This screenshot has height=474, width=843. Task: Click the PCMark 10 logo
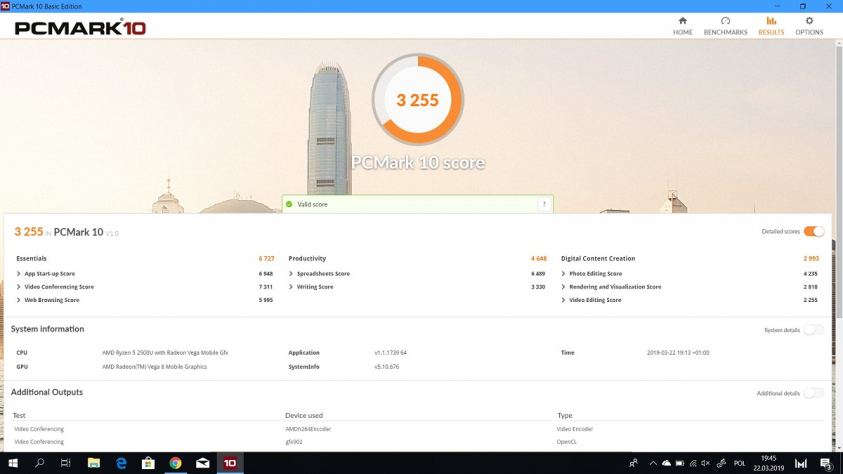80,28
